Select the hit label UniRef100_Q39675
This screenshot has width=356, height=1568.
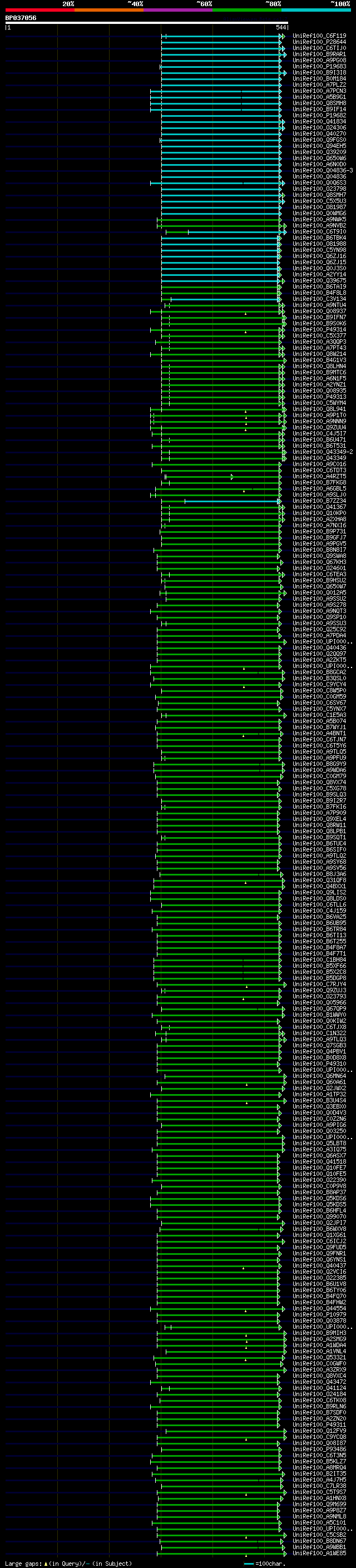(319, 280)
